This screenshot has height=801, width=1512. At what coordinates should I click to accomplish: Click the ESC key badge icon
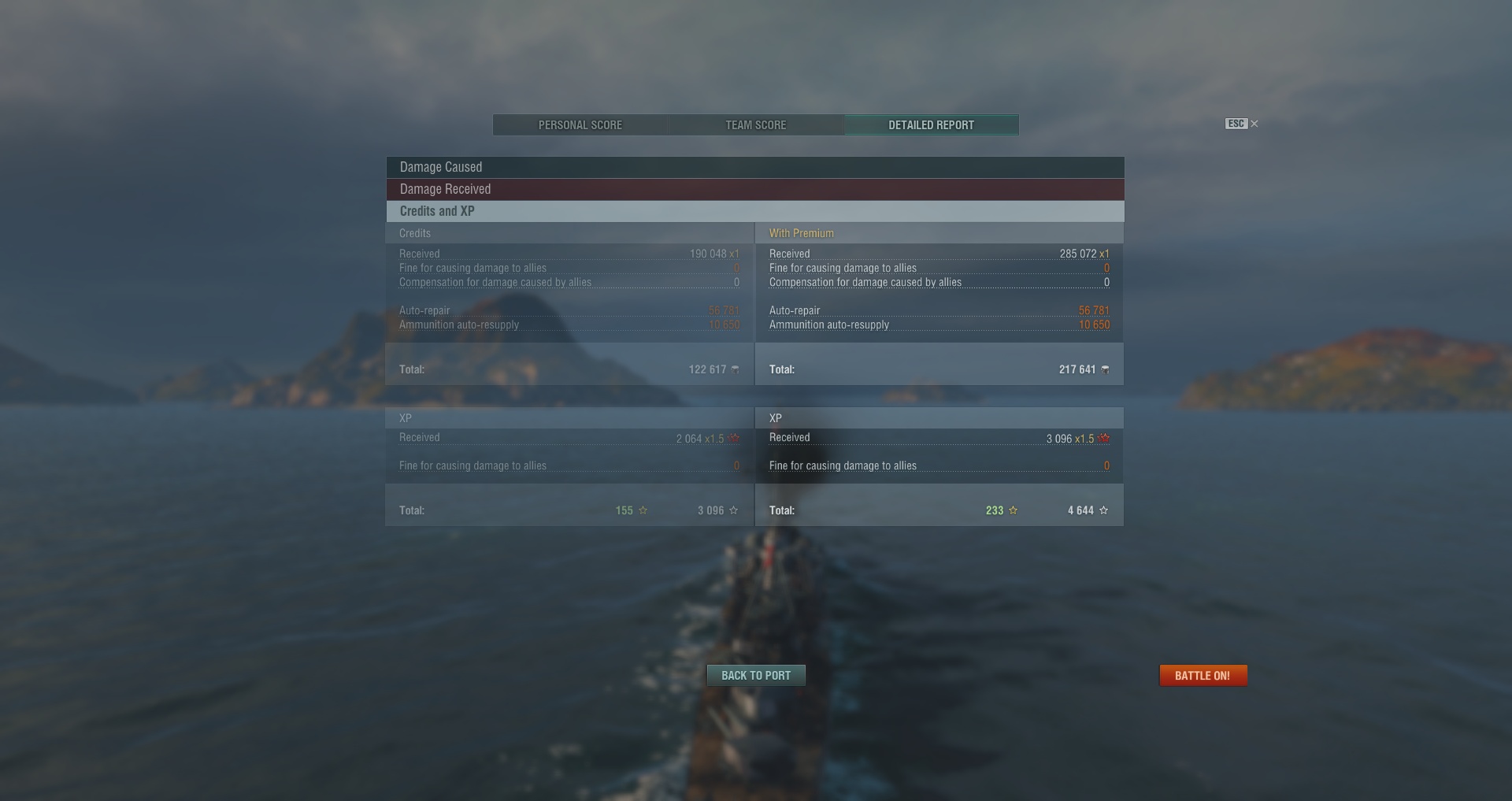[1236, 124]
